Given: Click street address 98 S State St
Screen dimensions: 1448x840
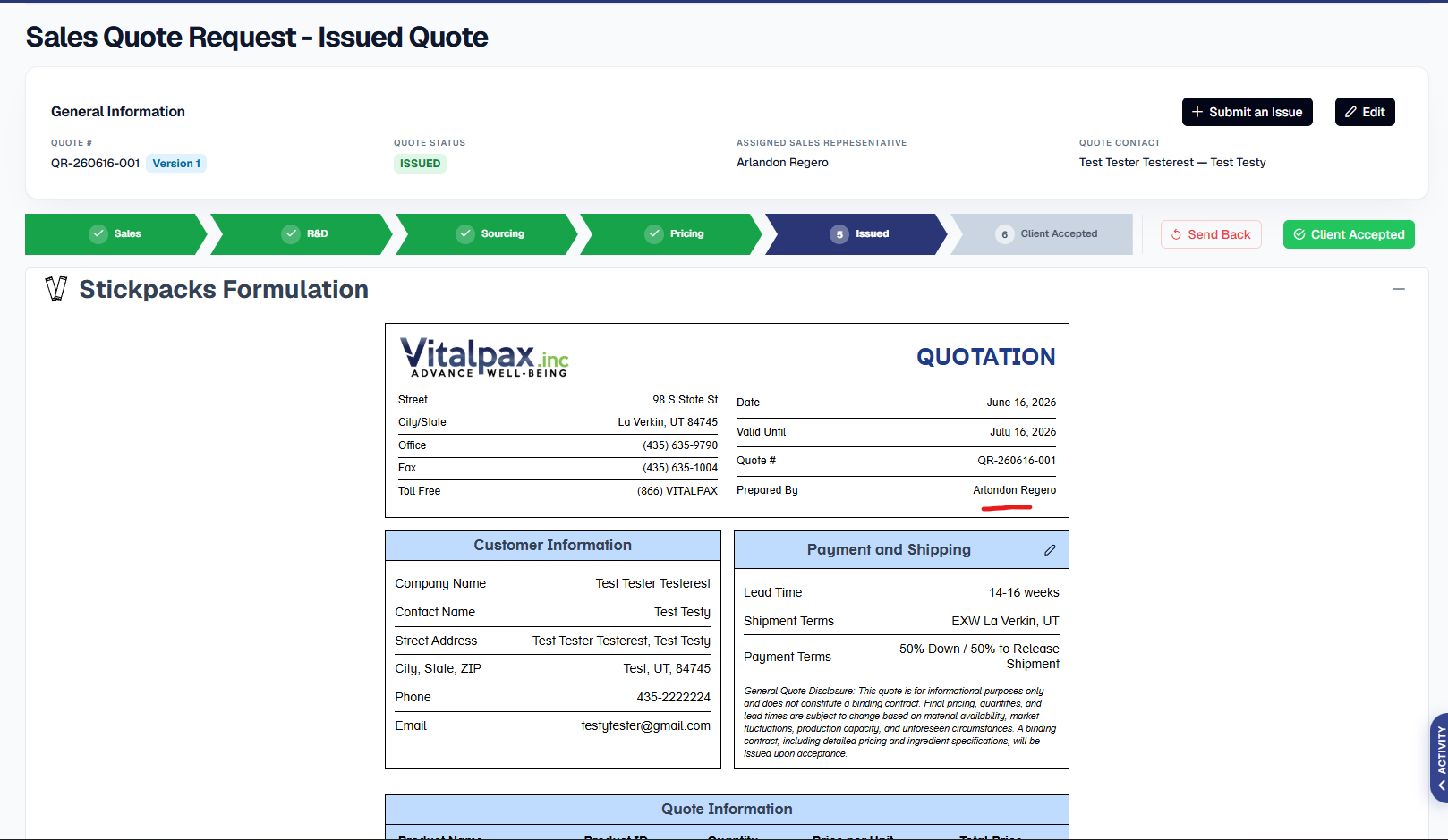Looking at the screenshot, I should [x=685, y=400].
